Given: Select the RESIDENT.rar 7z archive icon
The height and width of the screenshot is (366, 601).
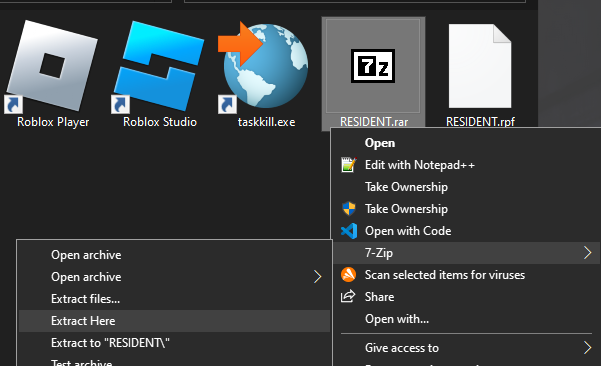Looking at the screenshot, I should click(x=373, y=66).
